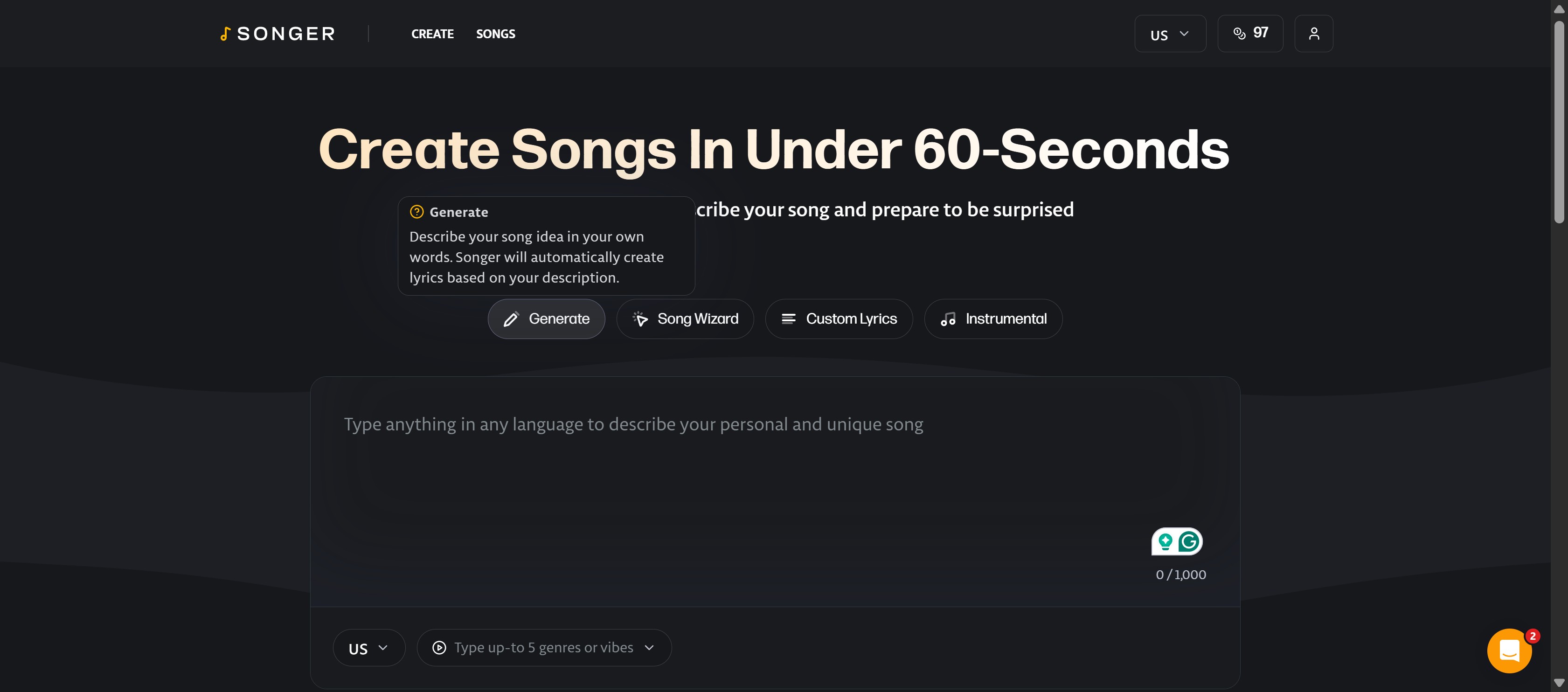Click the green lightbulb suggestion icon
1568x692 pixels.
(x=1165, y=541)
